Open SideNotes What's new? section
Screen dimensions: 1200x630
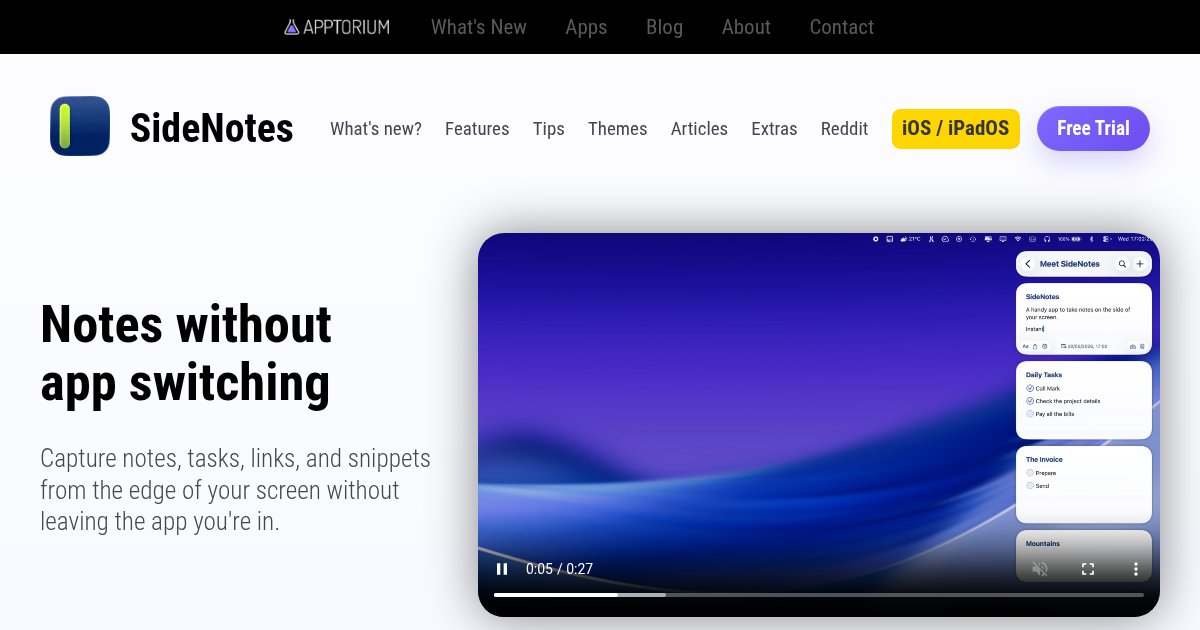(376, 129)
